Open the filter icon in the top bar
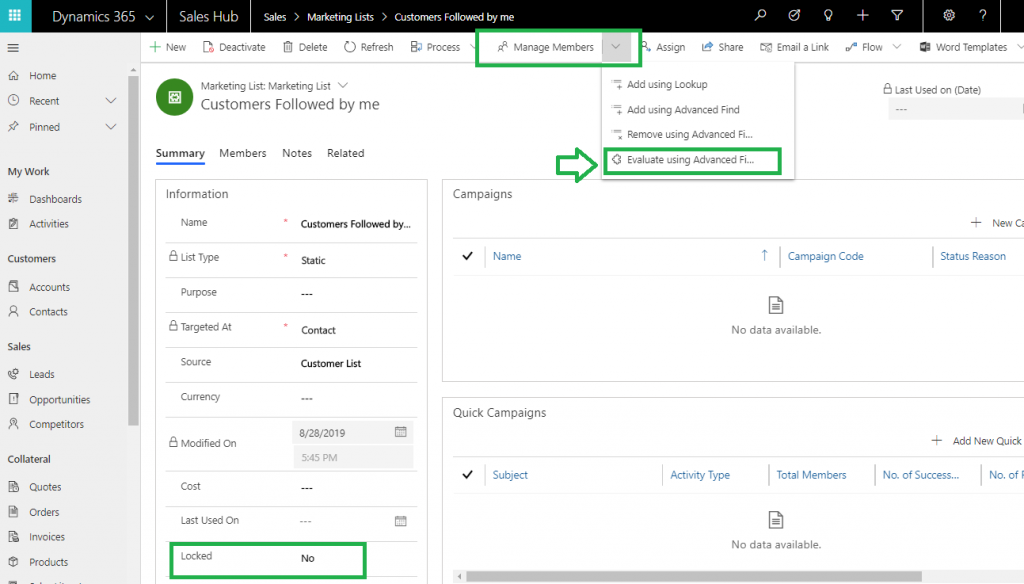1024x584 pixels. coord(897,16)
